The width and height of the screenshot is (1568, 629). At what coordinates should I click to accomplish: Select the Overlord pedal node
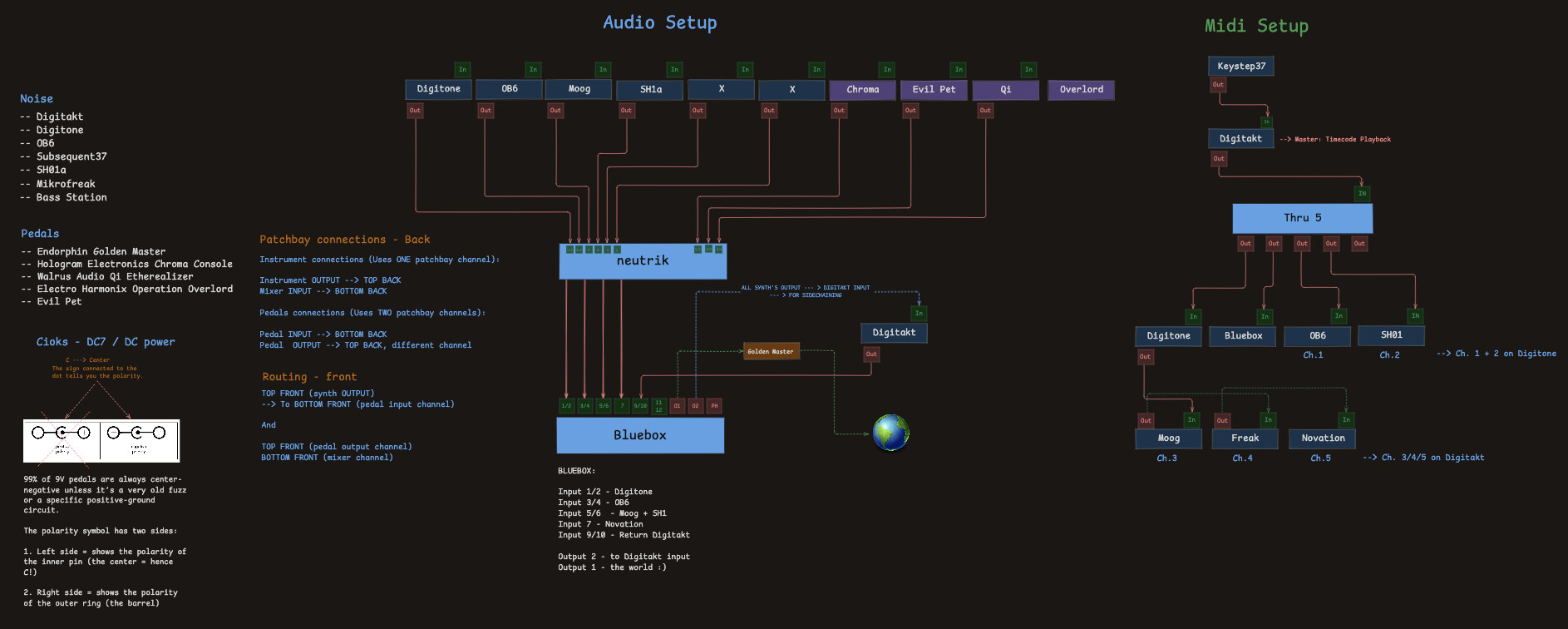tap(1081, 90)
